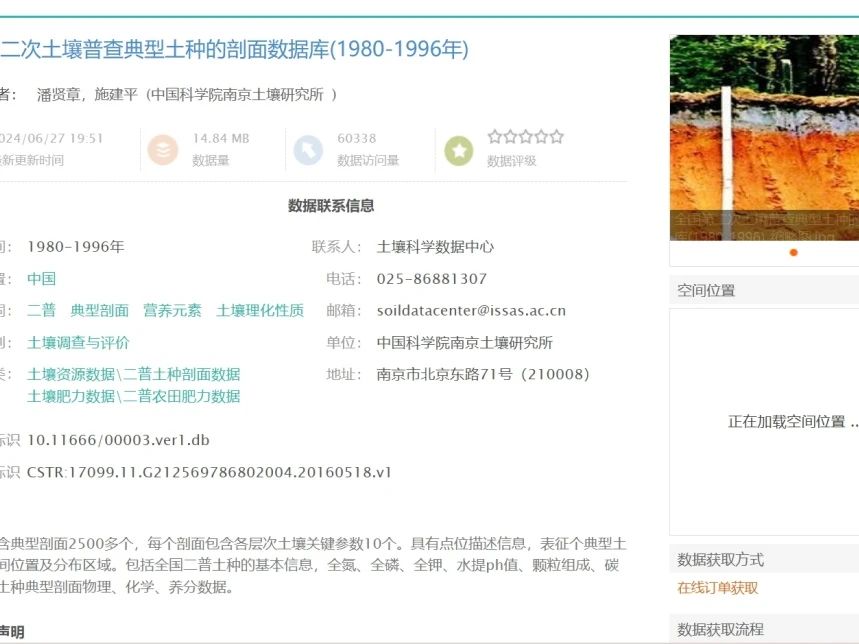Open the 二普 keyword link

(x=42, y=310)
